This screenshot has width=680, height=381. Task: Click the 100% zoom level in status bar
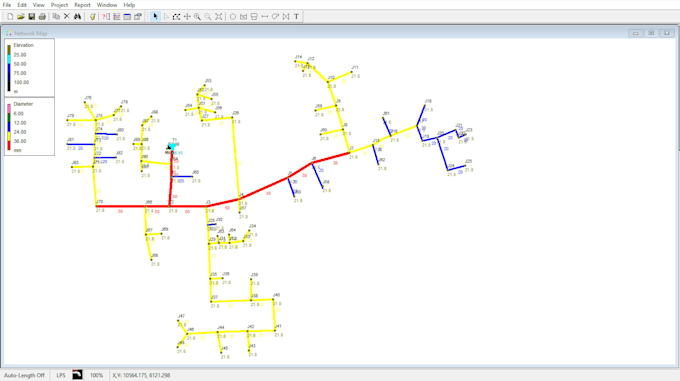coord(96,375)
